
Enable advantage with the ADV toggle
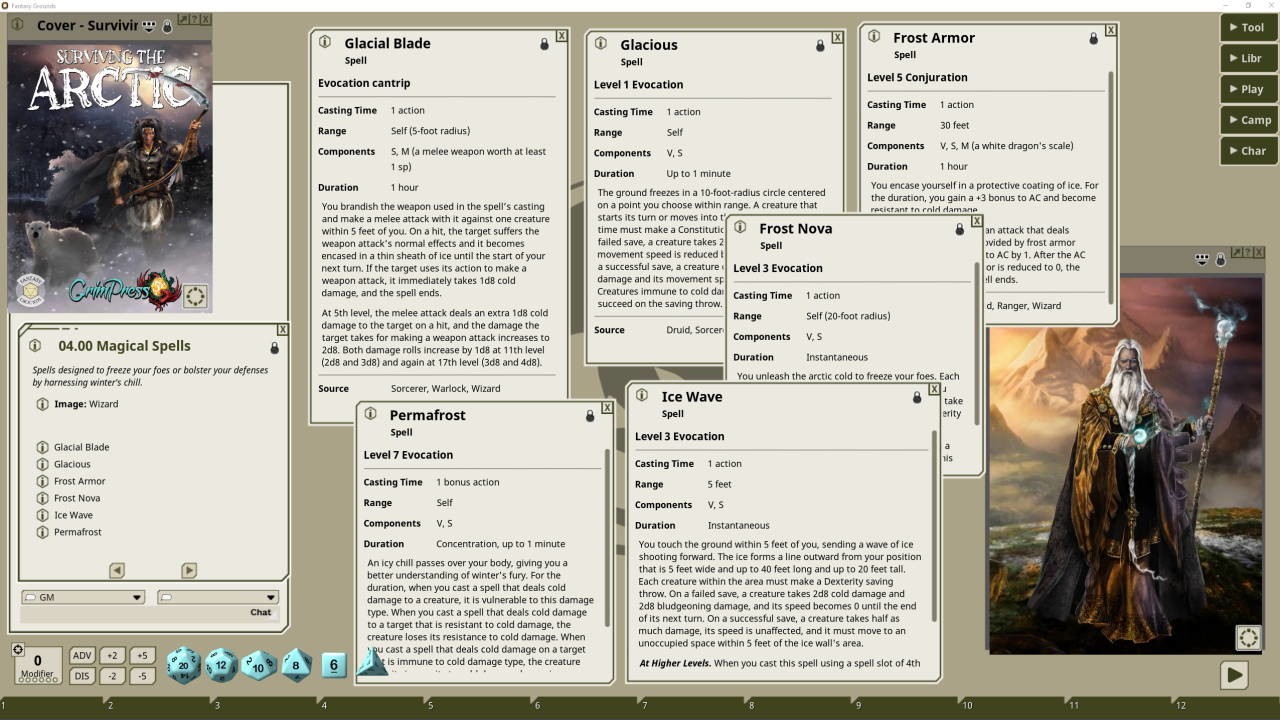click(82, 655)
